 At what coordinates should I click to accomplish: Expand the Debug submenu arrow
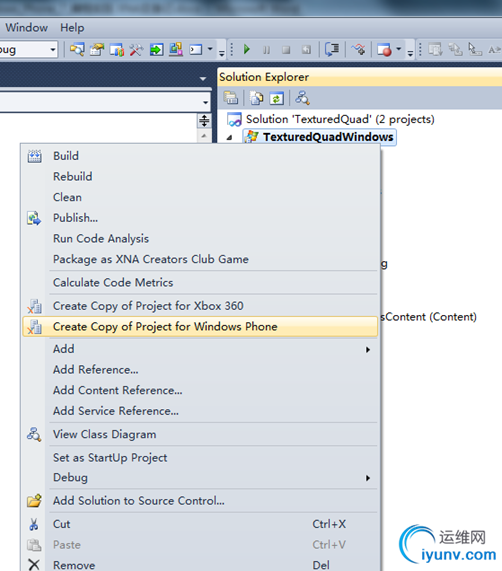click(x=368, y=478)
